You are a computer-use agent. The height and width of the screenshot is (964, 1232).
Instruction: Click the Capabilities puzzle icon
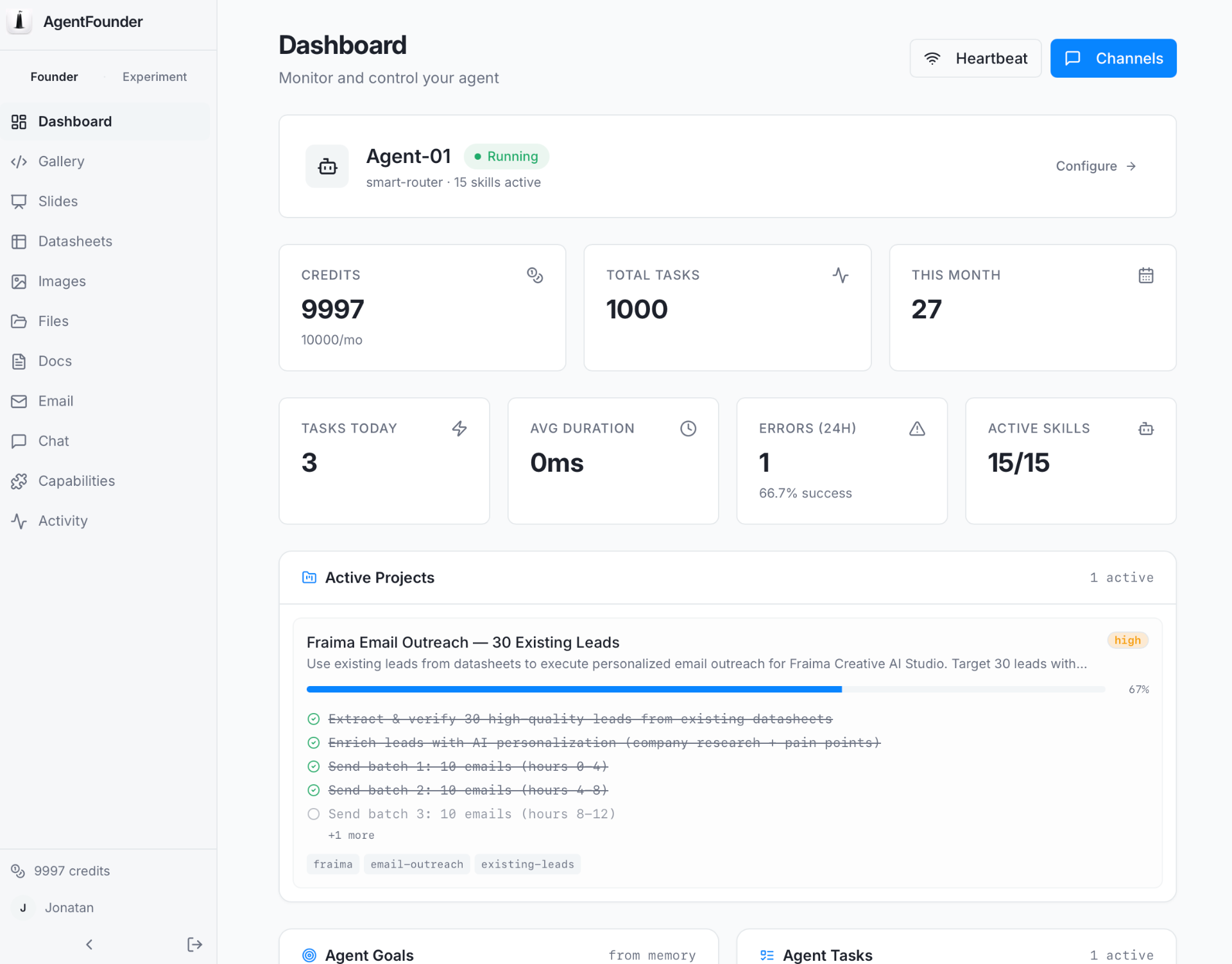(19, 481)
